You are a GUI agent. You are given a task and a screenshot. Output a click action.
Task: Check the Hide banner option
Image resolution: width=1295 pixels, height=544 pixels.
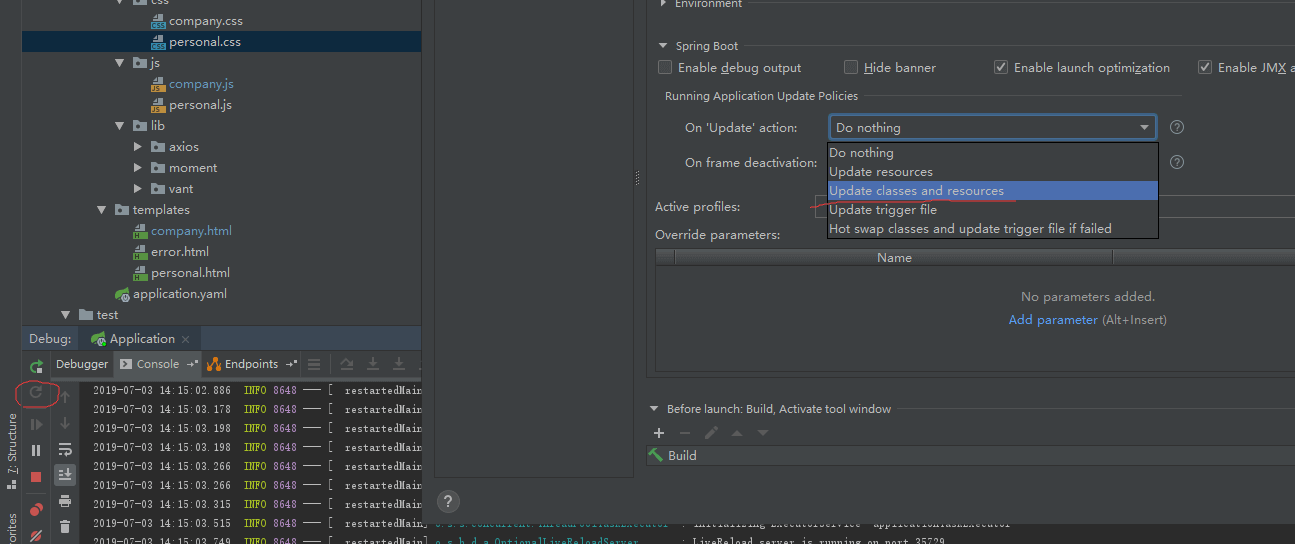[x=851, y=68]
